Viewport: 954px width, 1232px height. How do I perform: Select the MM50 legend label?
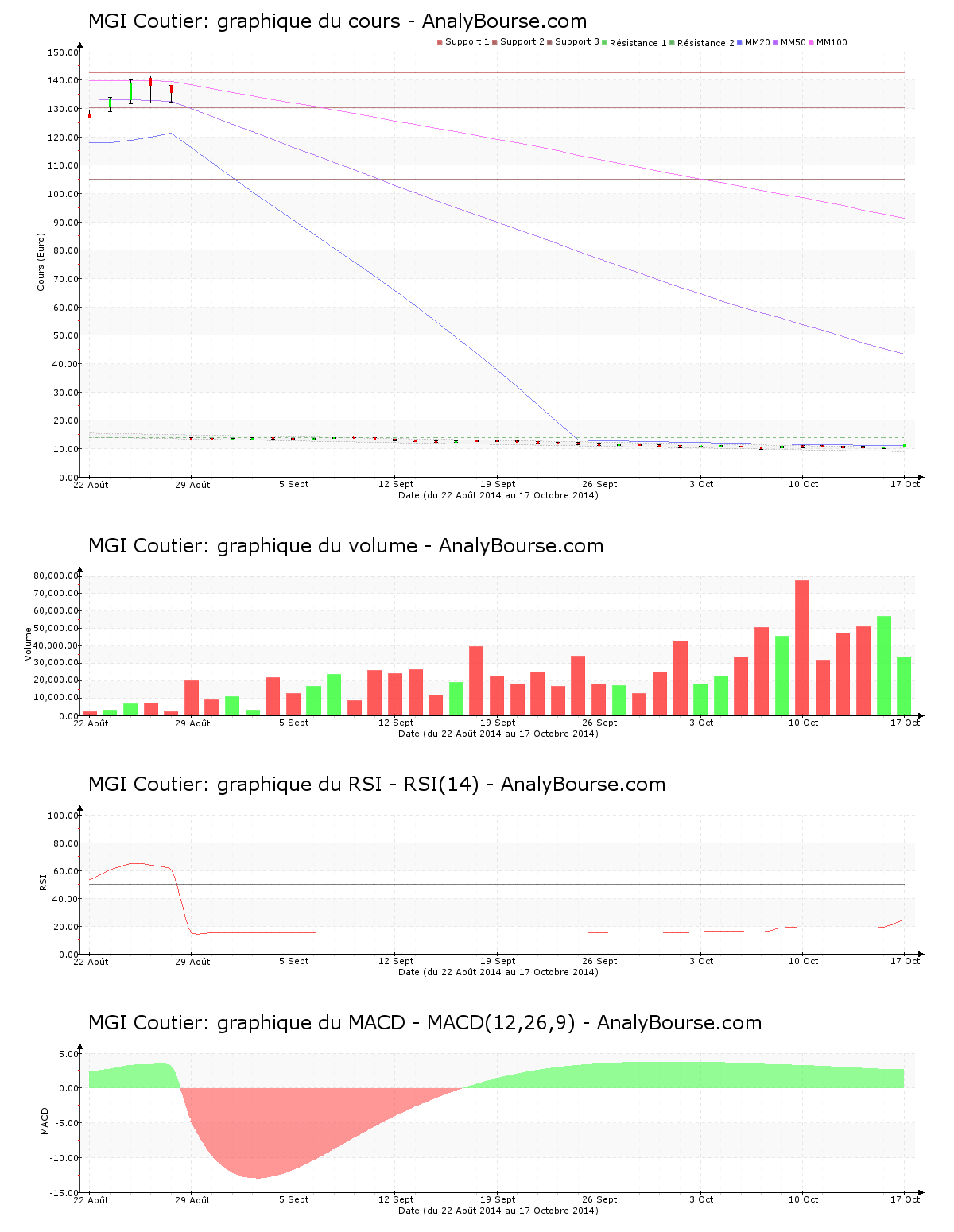(793, 42)
